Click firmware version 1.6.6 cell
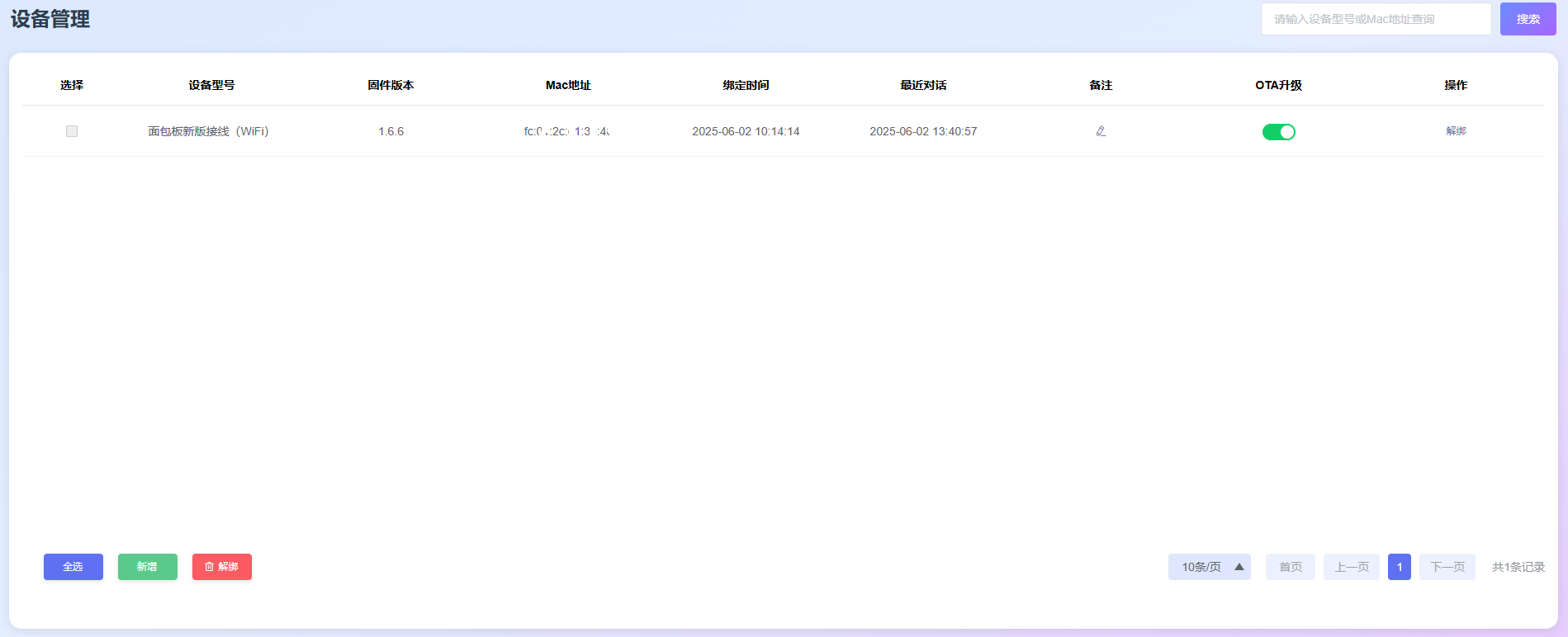The height and width of the screenshot is (637, 1568). 391,131
